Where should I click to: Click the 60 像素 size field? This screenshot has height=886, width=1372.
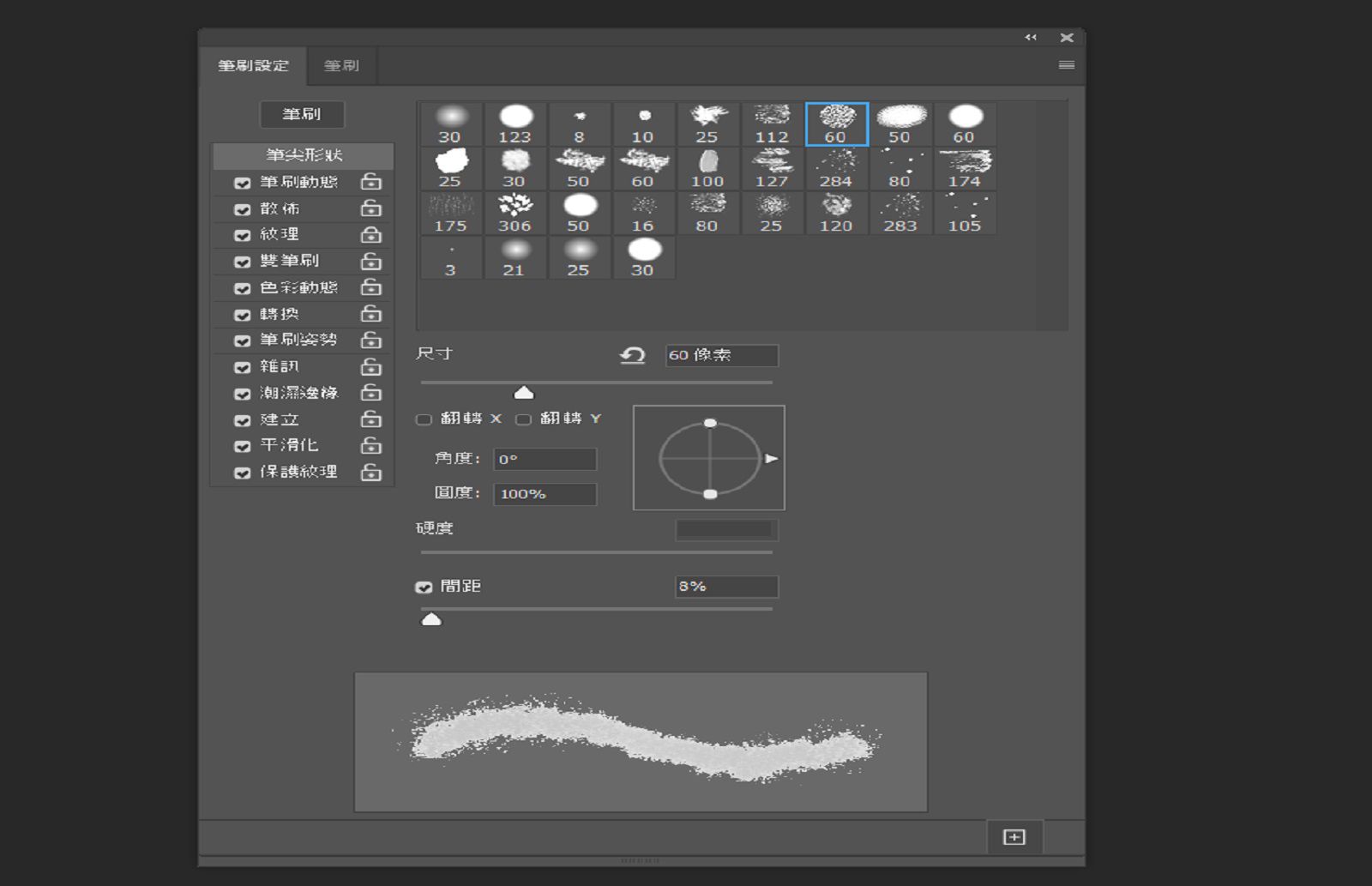pos(722,355)
